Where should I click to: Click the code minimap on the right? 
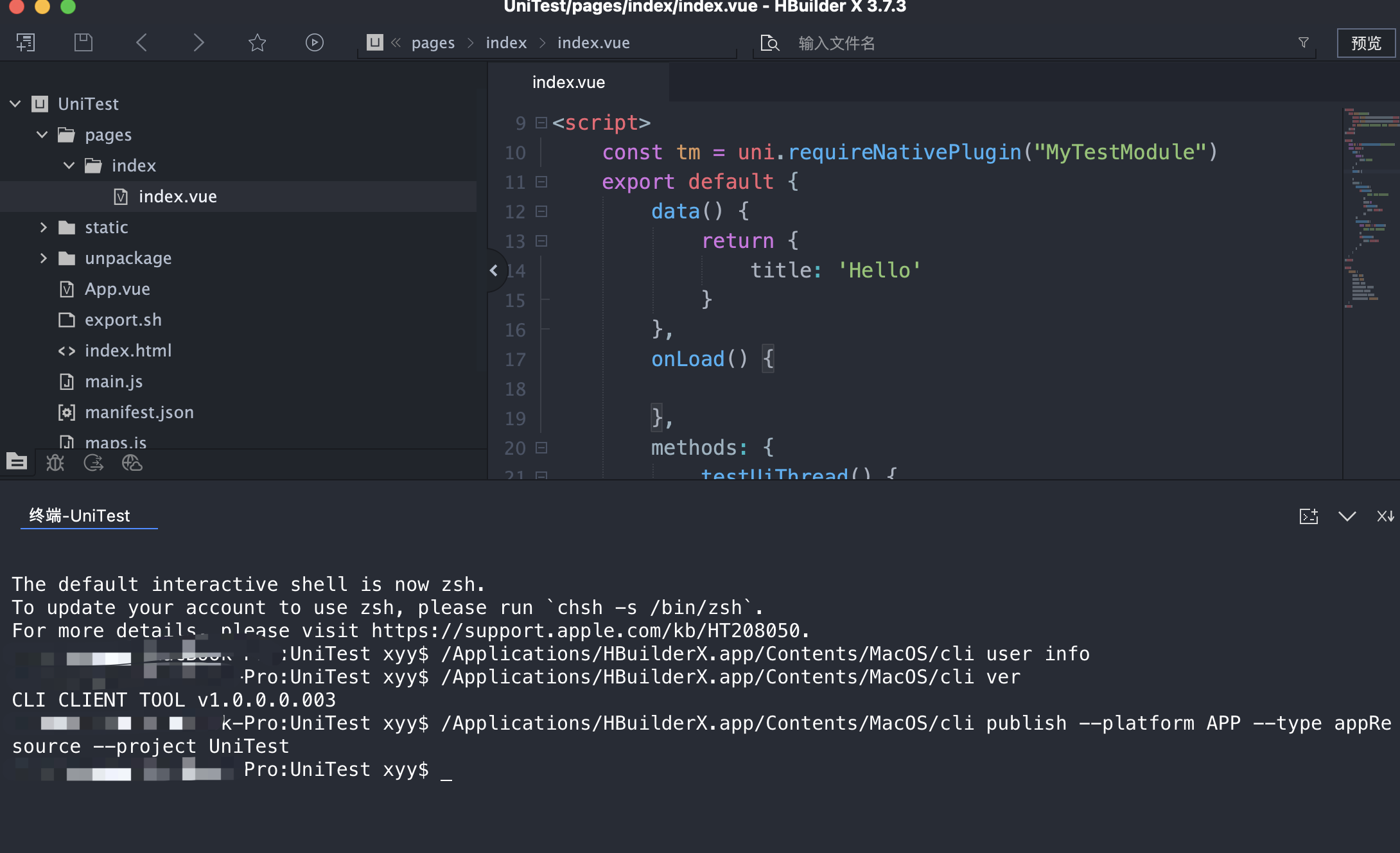pyautogui.click(x=1371, y=209)
